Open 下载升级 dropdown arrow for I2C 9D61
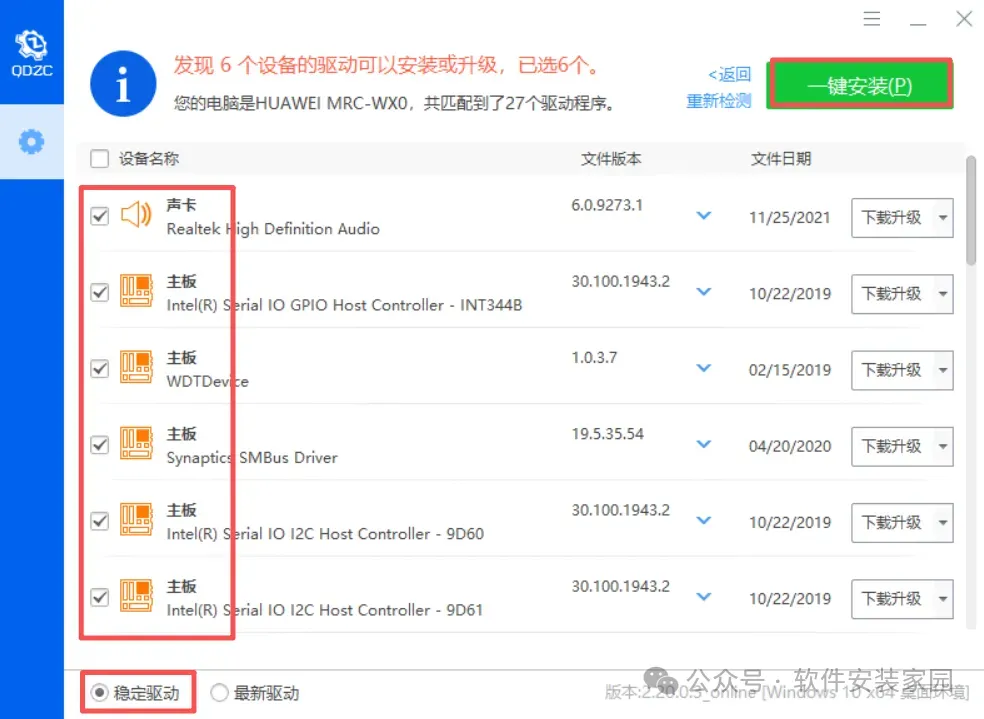This screenshot has height=719, width=984. click(943, 599)
